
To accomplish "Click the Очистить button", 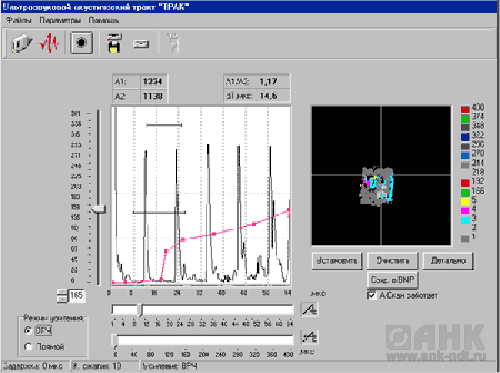I will [x=393, y=261].
